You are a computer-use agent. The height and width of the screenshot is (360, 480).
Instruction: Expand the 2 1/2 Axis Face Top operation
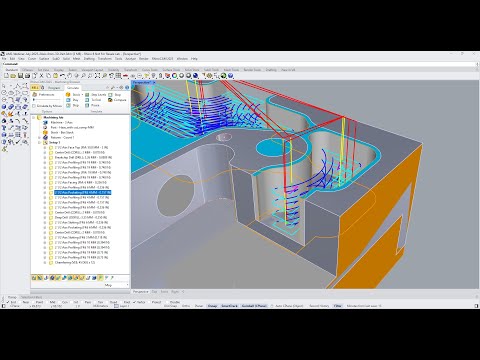tap(45, 147)
